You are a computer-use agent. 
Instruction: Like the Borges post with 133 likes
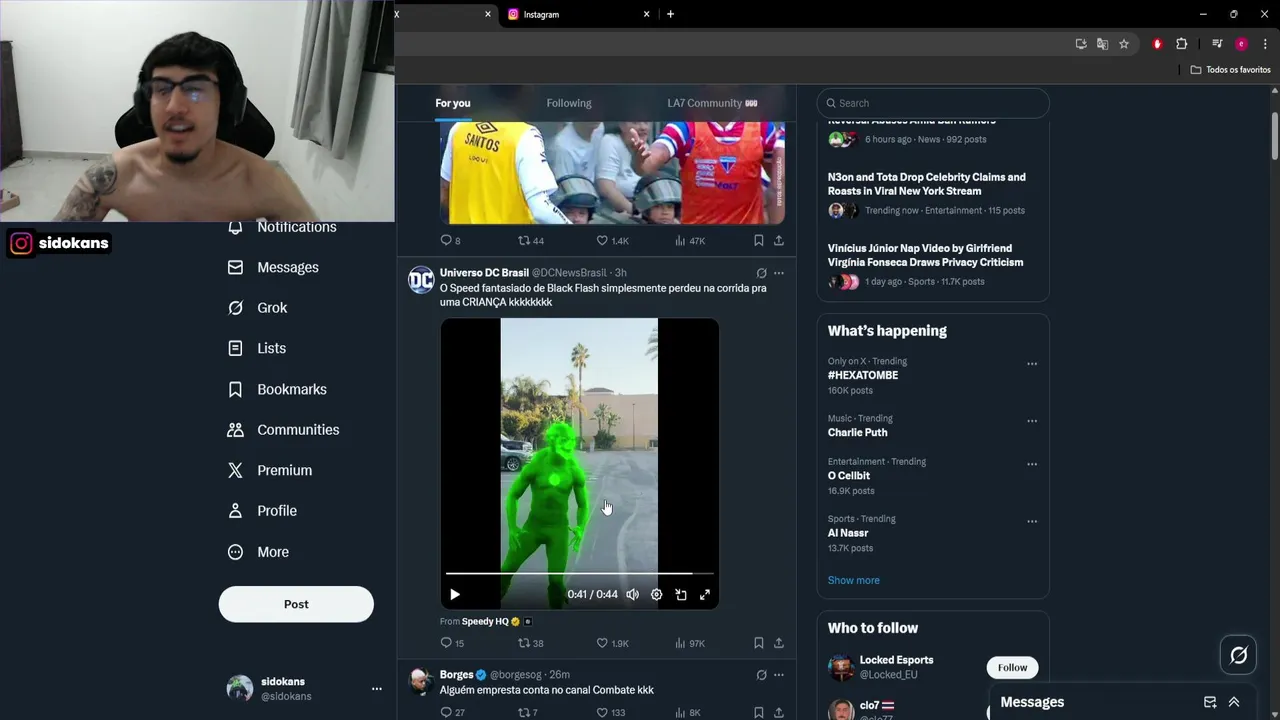(610, 712)
